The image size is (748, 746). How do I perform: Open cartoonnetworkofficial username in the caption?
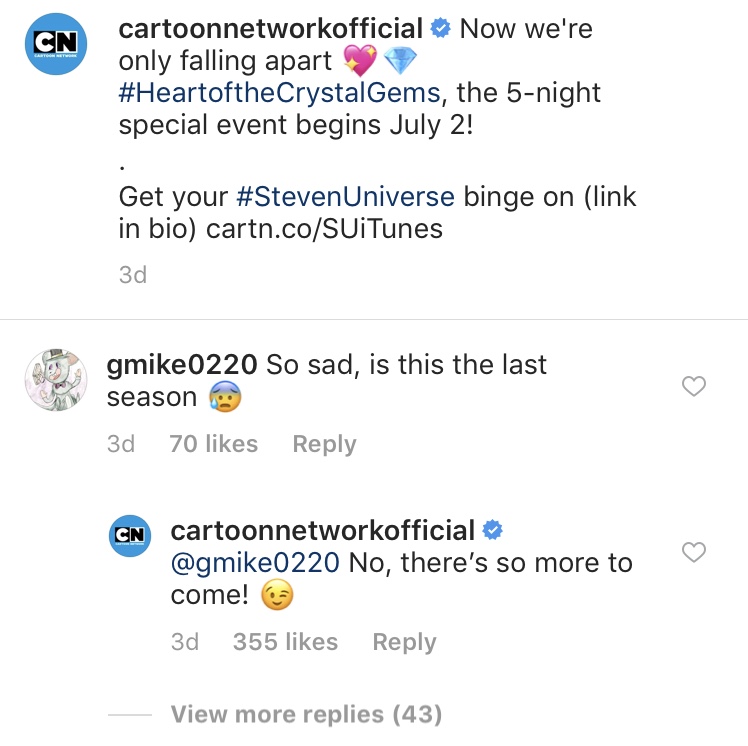(270, 29)
